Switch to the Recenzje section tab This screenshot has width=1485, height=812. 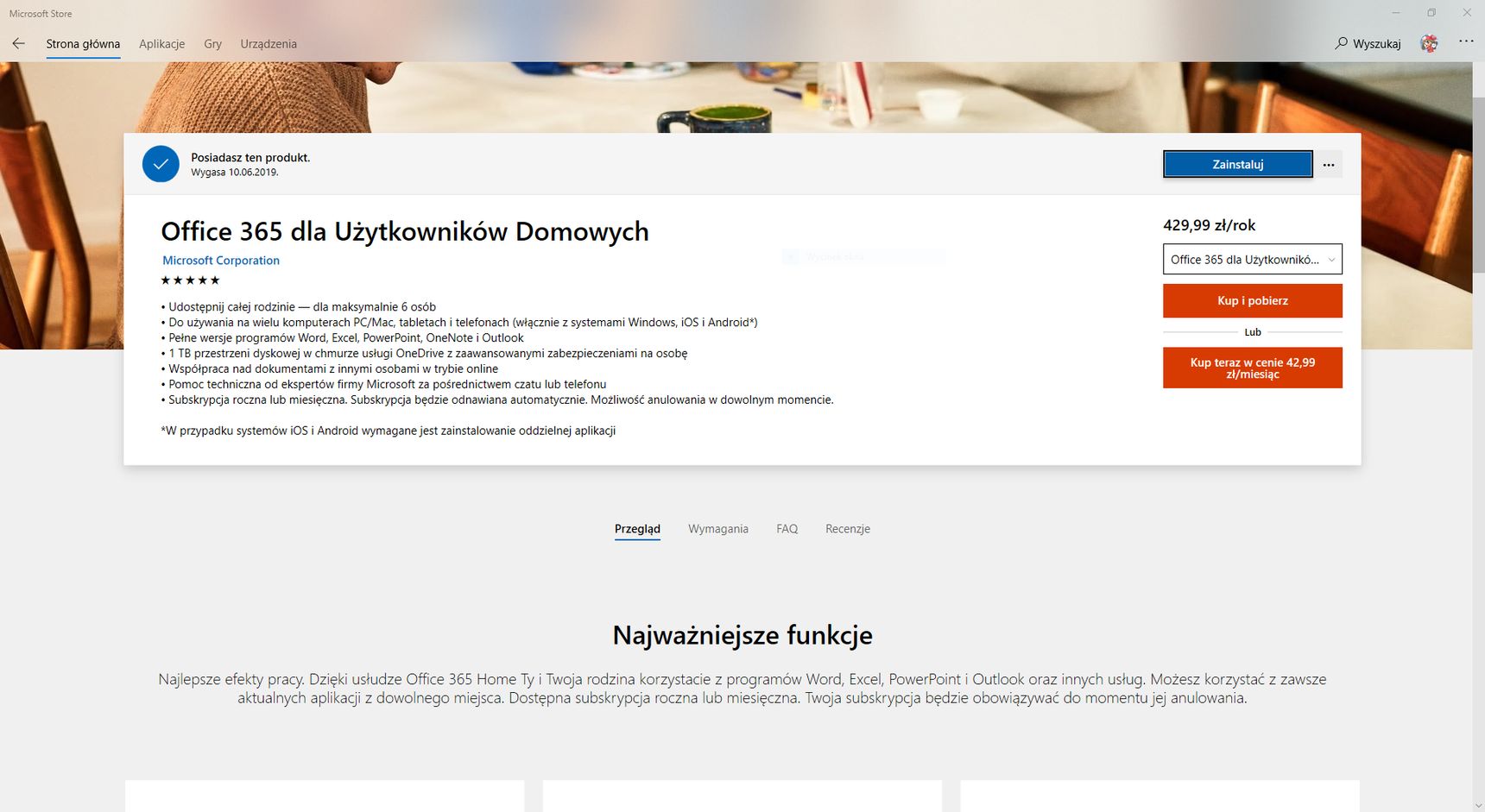[x=848, y=529]
